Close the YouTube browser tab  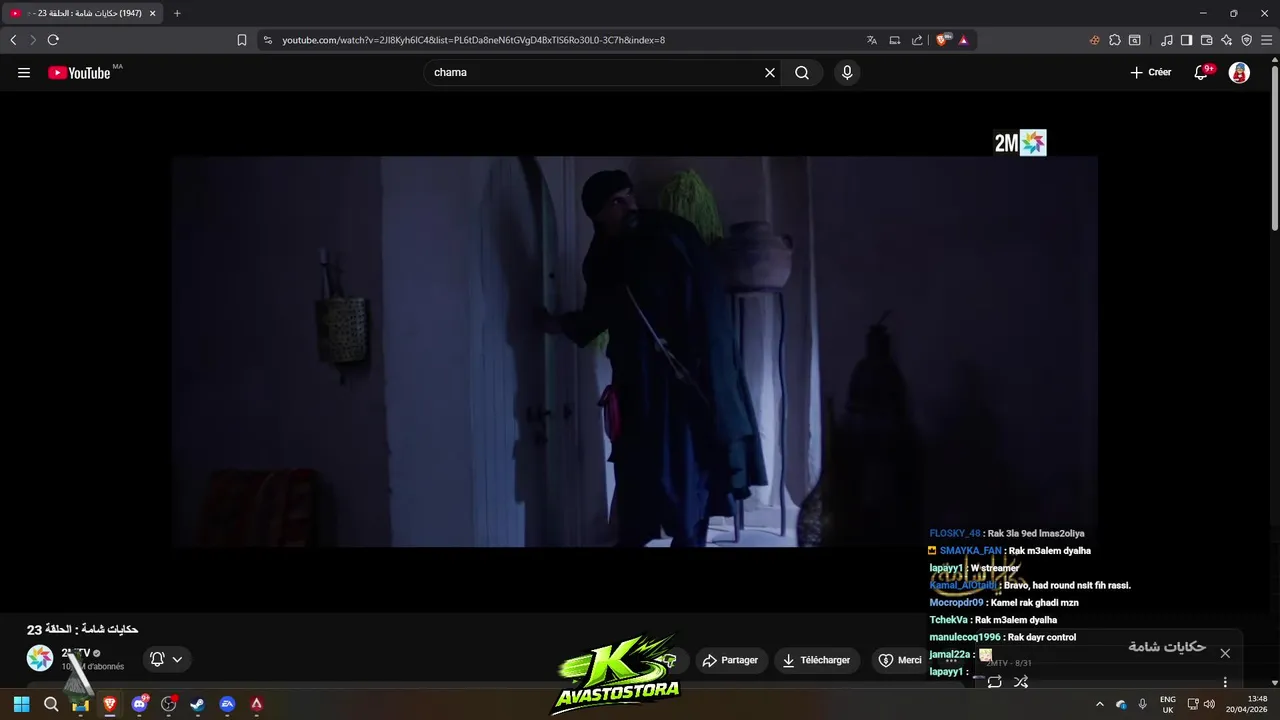(x=152, y=13)
